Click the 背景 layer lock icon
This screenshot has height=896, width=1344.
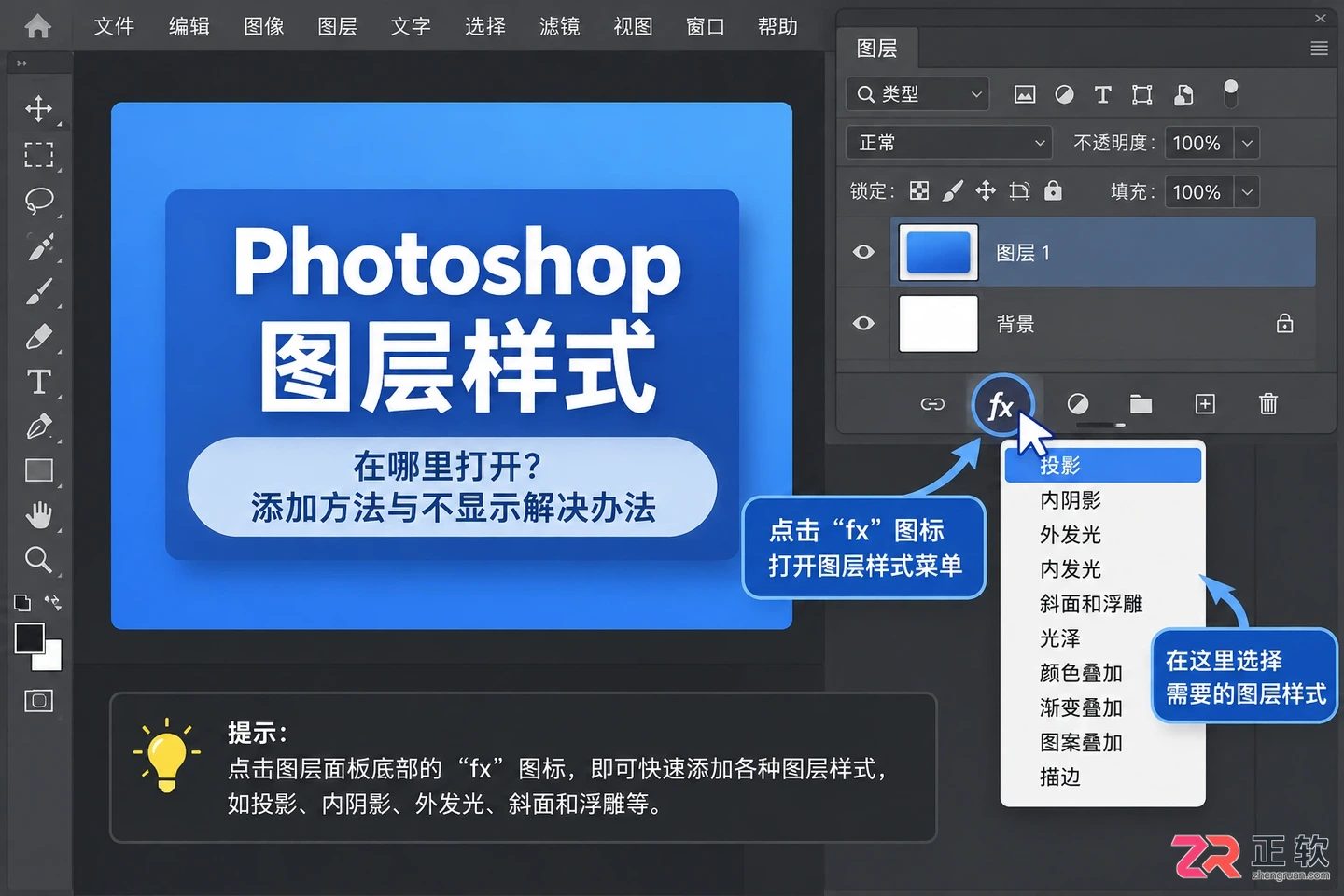coord(1285,324)
